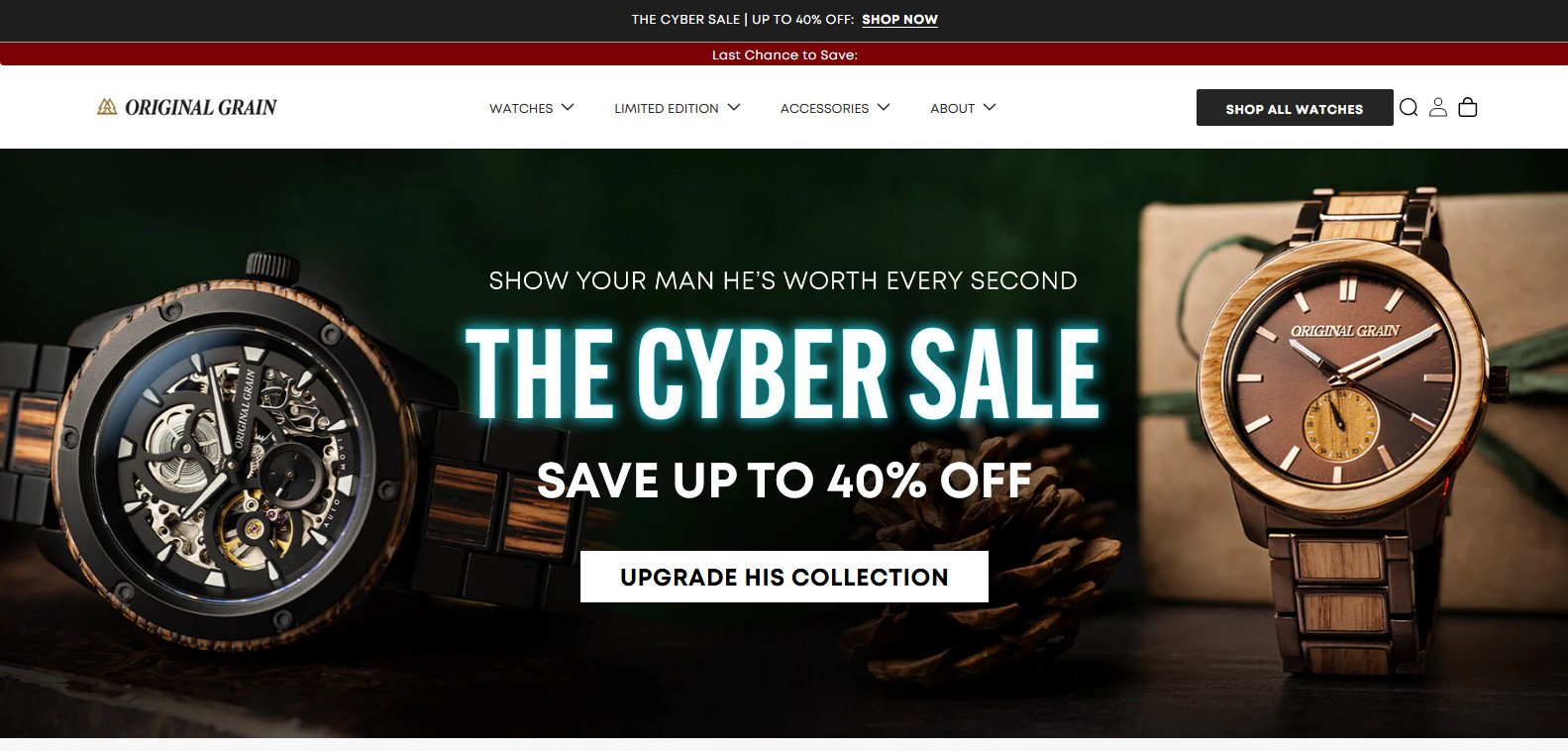Click the Upgrade His Collection button

[x=784, y=577]
